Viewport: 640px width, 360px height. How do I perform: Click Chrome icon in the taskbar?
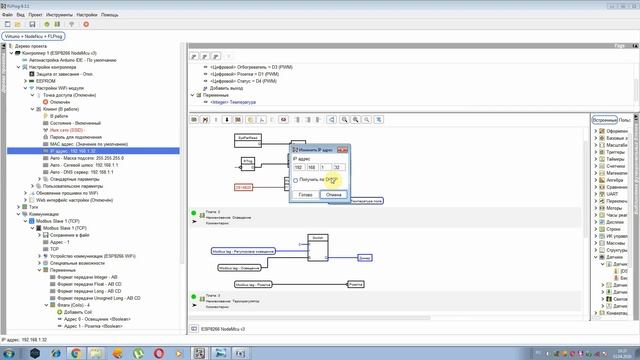click(x=76, y=353)
